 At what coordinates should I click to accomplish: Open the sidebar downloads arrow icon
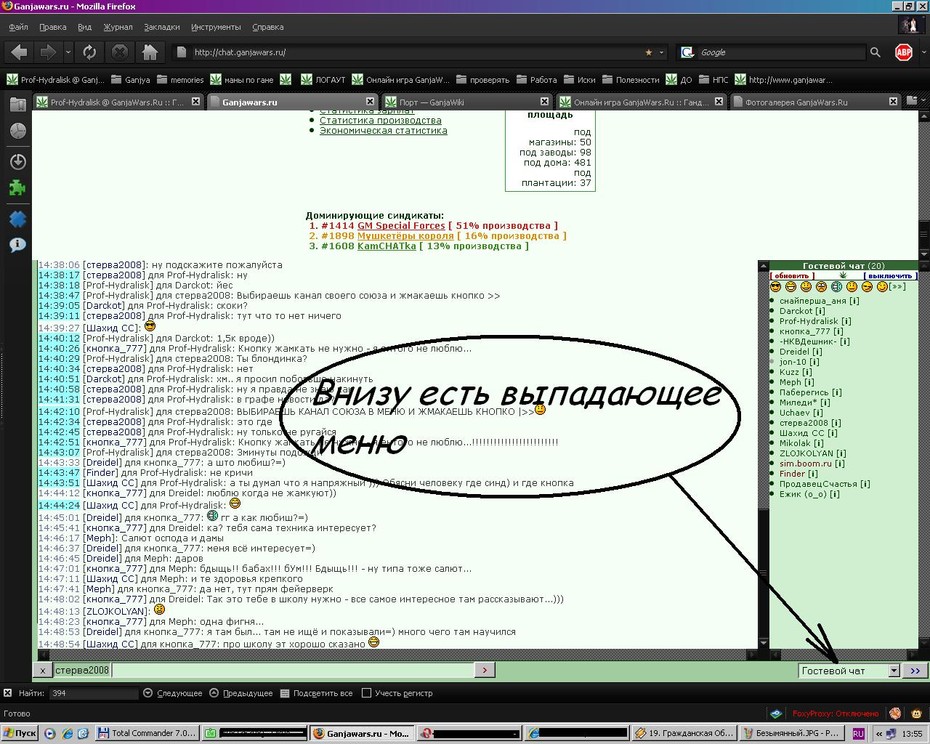pyautogui.click(x=18, y=161)
